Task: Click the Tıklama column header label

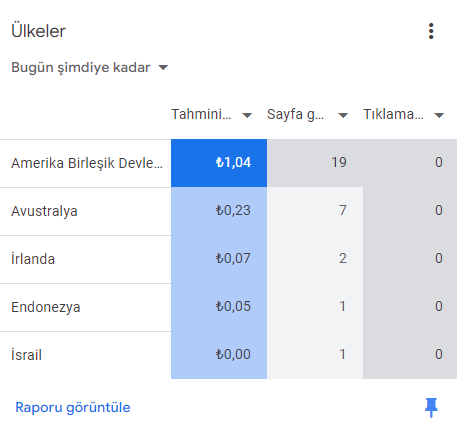Action: 393,114
